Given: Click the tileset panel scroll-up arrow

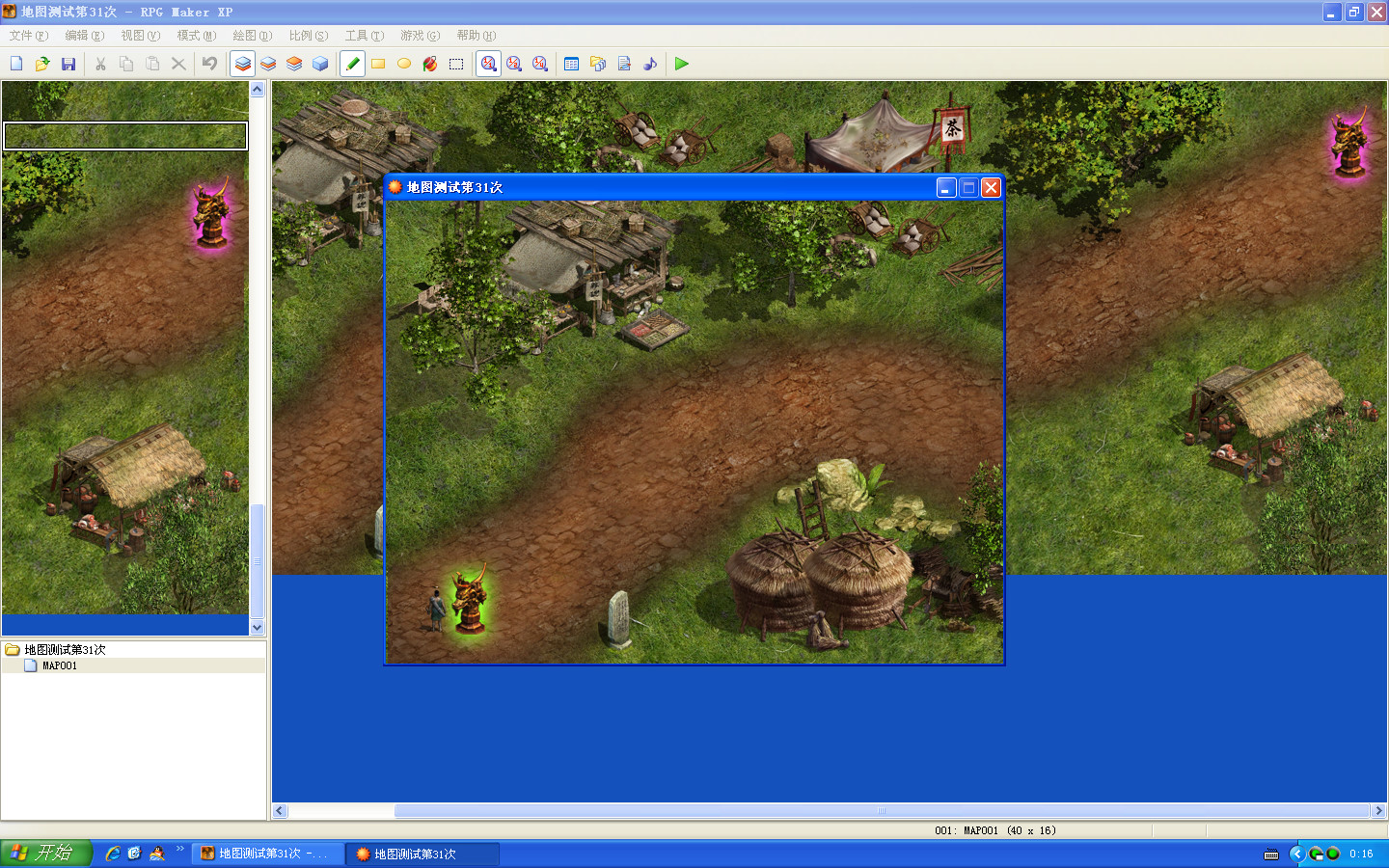Looking at the screenshot, I should click(x=258, y=90).
